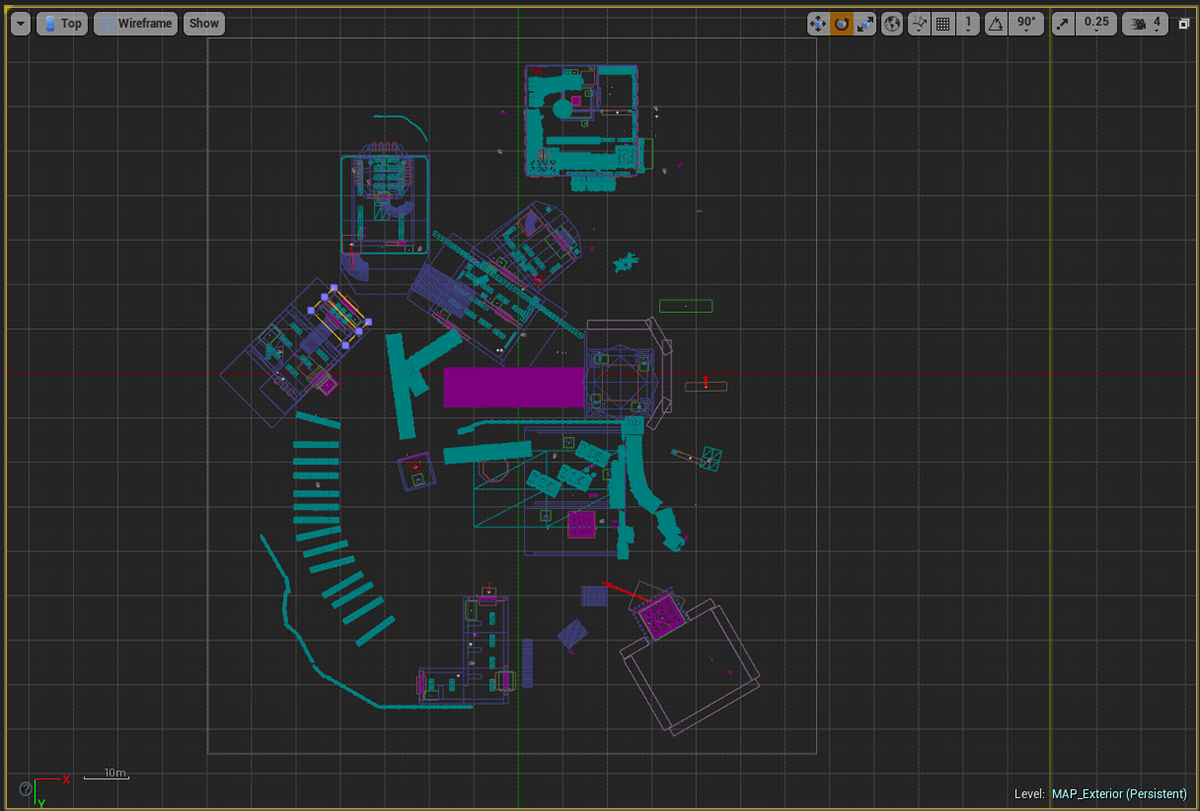
Task: Click the Show button
Action: tap(204, 24)
